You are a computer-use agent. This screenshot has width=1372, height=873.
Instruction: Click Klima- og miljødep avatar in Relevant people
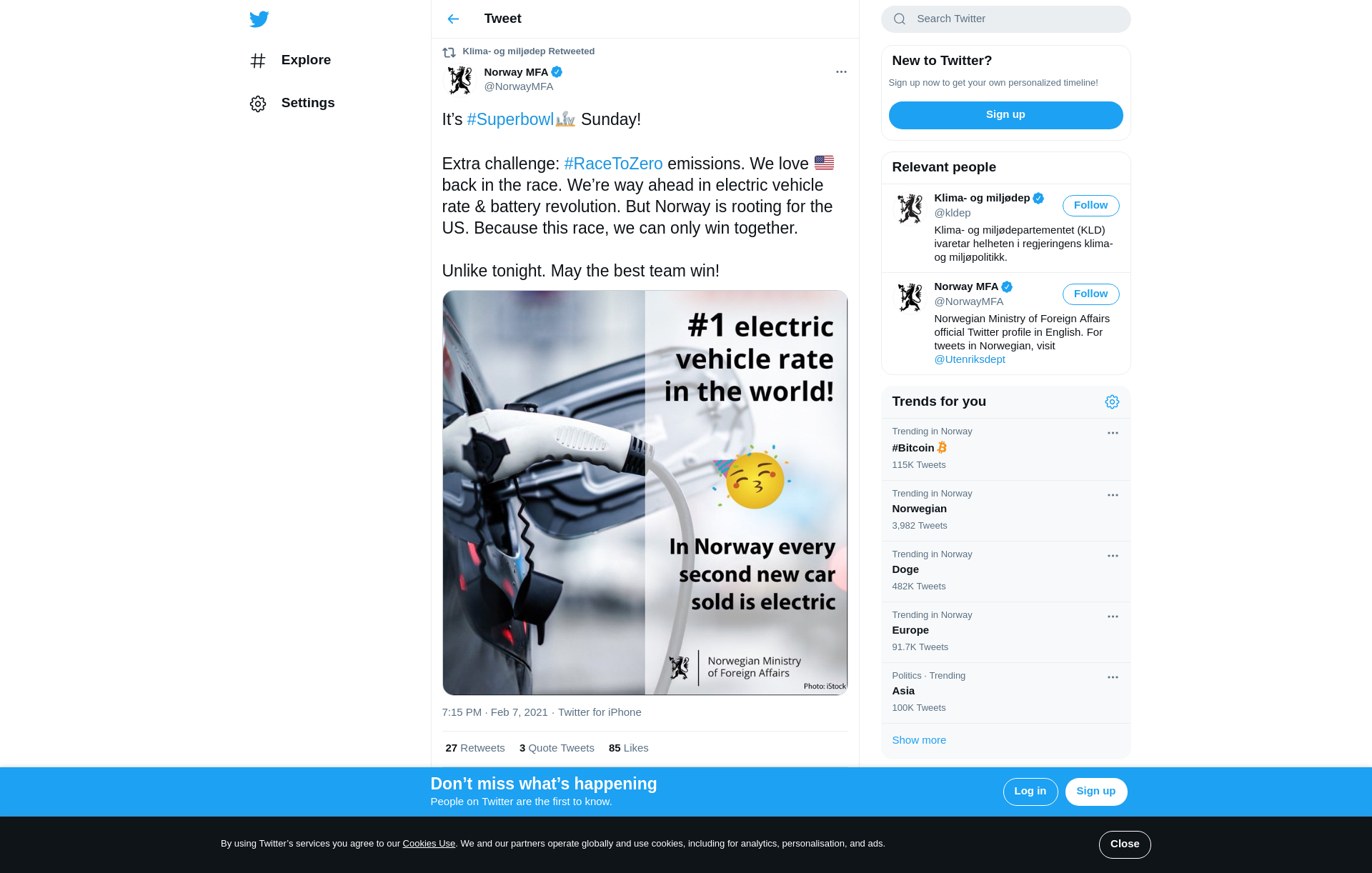(x=910, y=209)
